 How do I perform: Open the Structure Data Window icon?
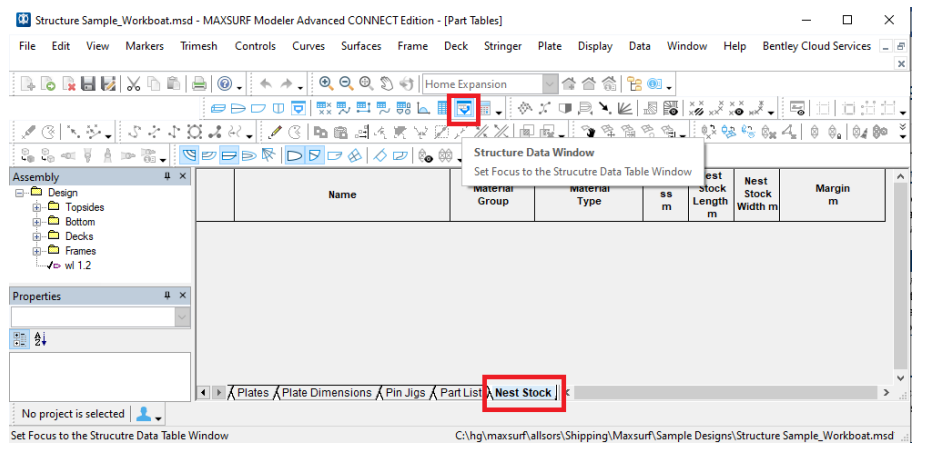click(x=464, y=109)
